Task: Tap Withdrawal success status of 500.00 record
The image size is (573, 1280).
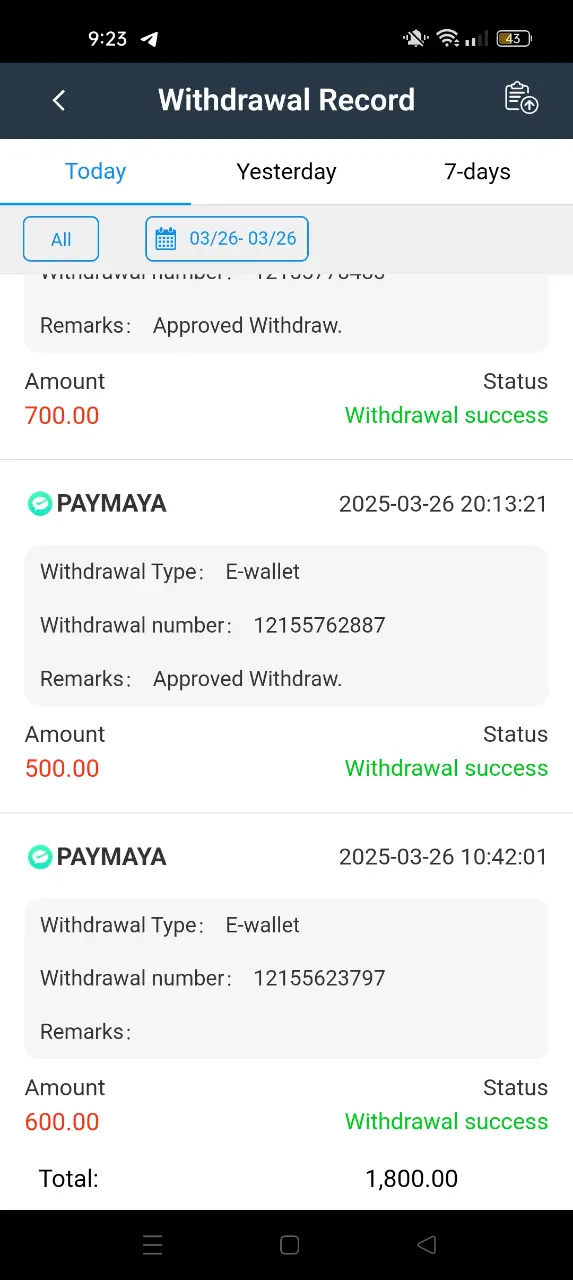Action: 446,768
